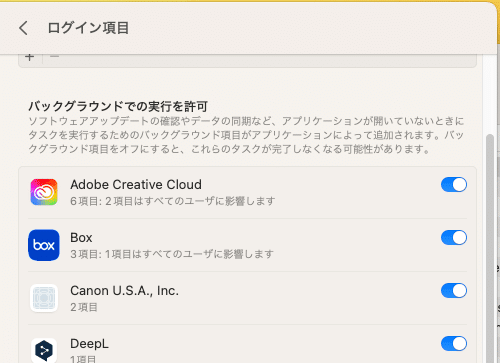Click the Canon U.S.A., Inc. icon
The image size is (500, 363).
coord(44,298)
